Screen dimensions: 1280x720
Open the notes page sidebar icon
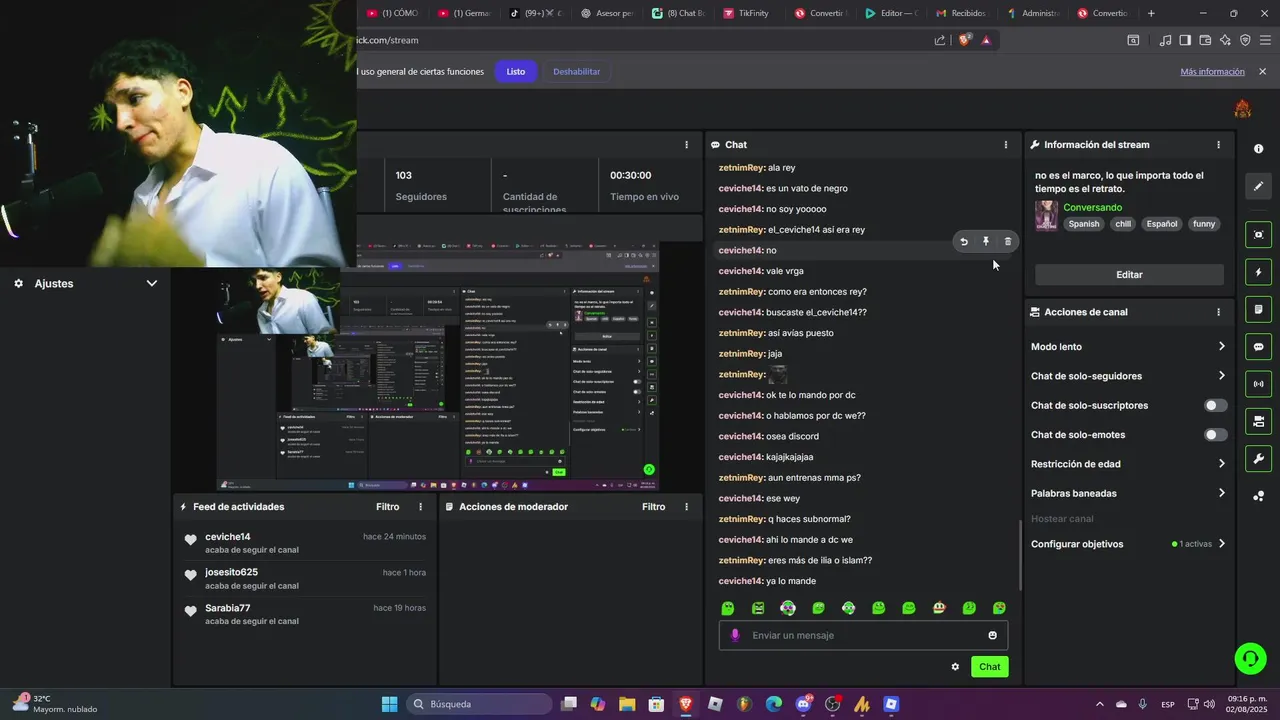(1258, 309)
